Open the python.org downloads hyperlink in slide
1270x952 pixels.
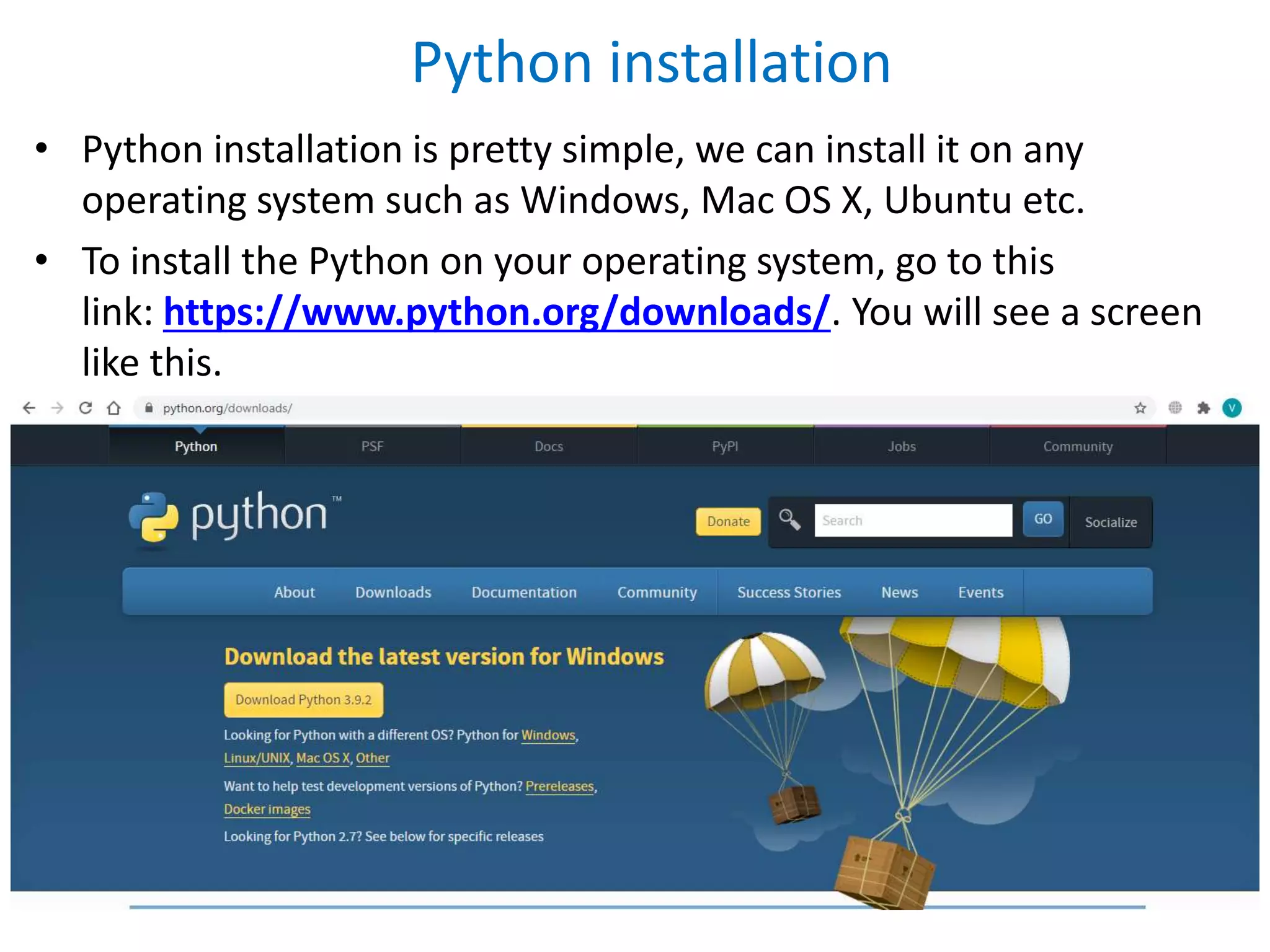(x=496, y=311)
